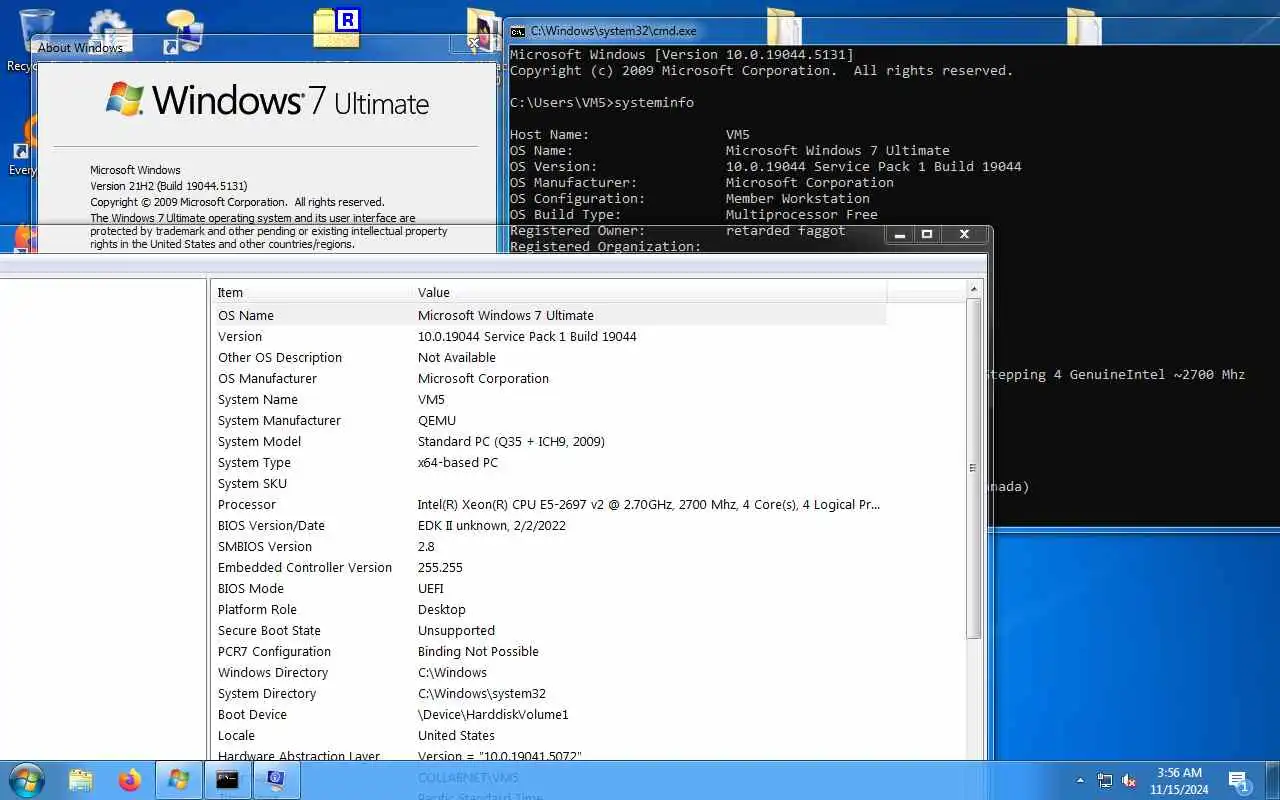Image resolution: width=1280 pixels, height=800 pixels.
Task: Select the System Name row
Action: point(549,399)
